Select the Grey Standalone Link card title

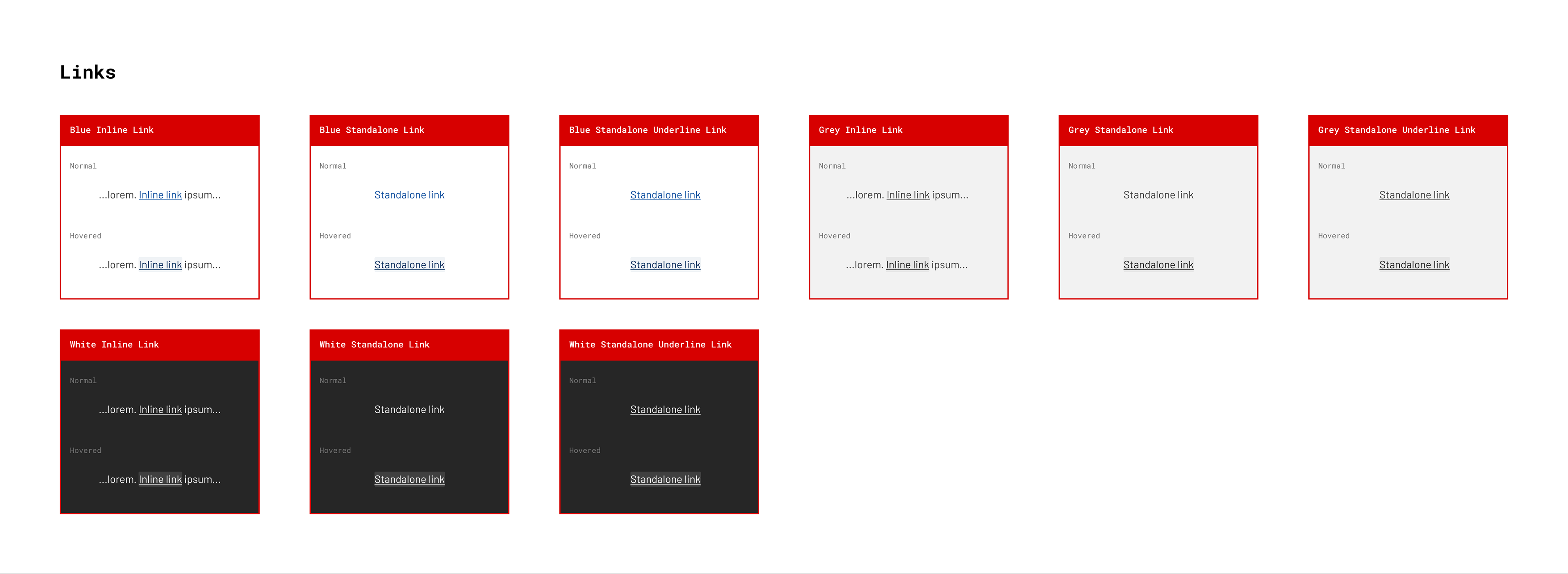[x=1120, y=130]
